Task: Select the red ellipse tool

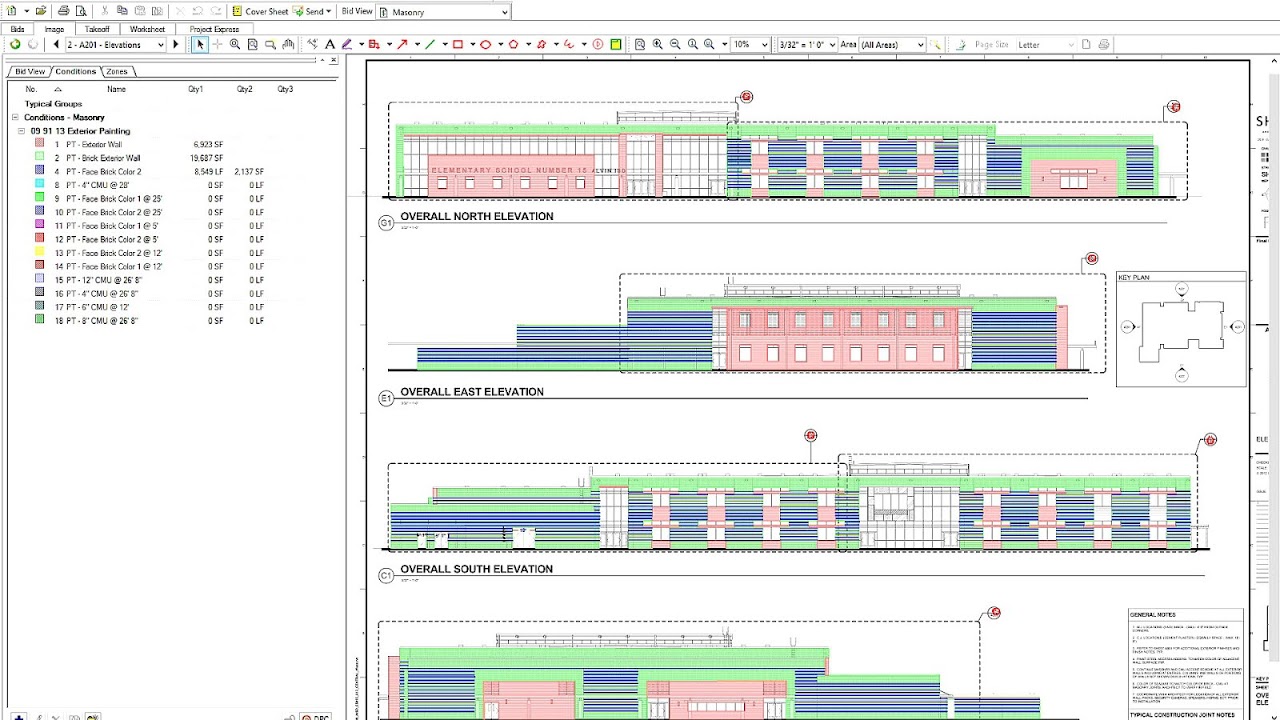Action: [485, 44]
